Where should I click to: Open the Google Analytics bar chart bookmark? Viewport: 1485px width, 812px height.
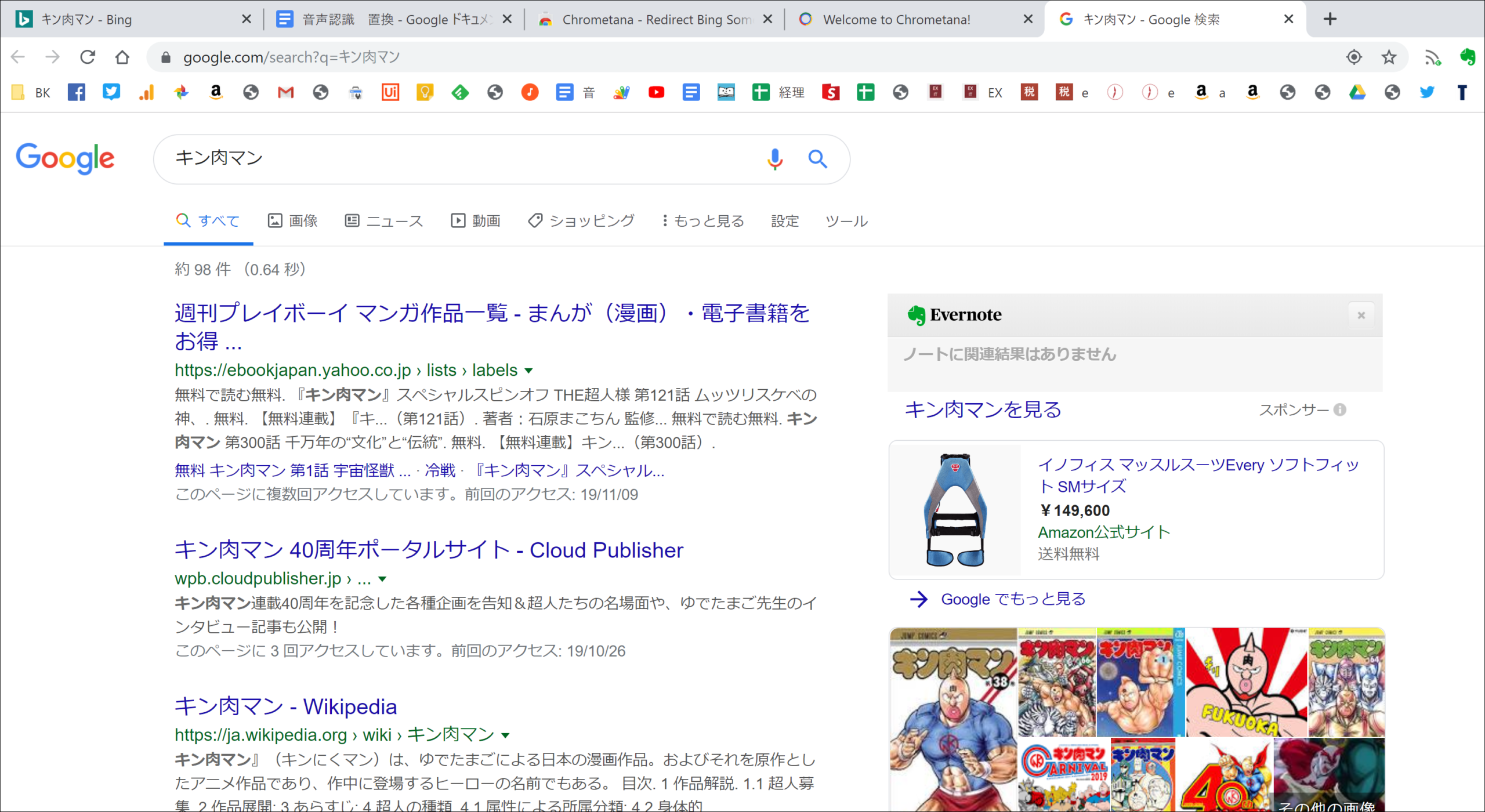146,92
